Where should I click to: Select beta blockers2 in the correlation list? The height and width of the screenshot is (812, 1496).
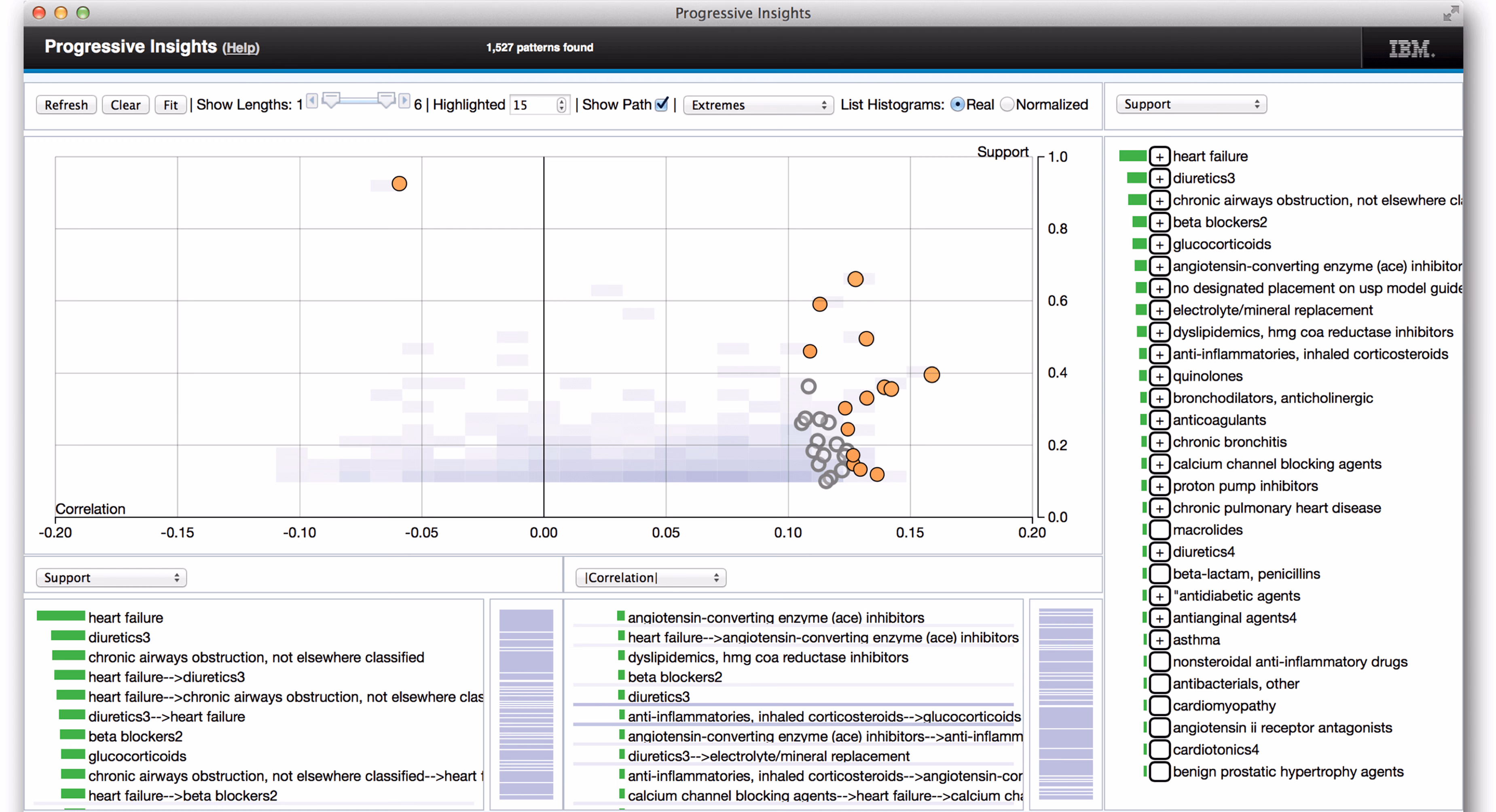pos(675,677)
